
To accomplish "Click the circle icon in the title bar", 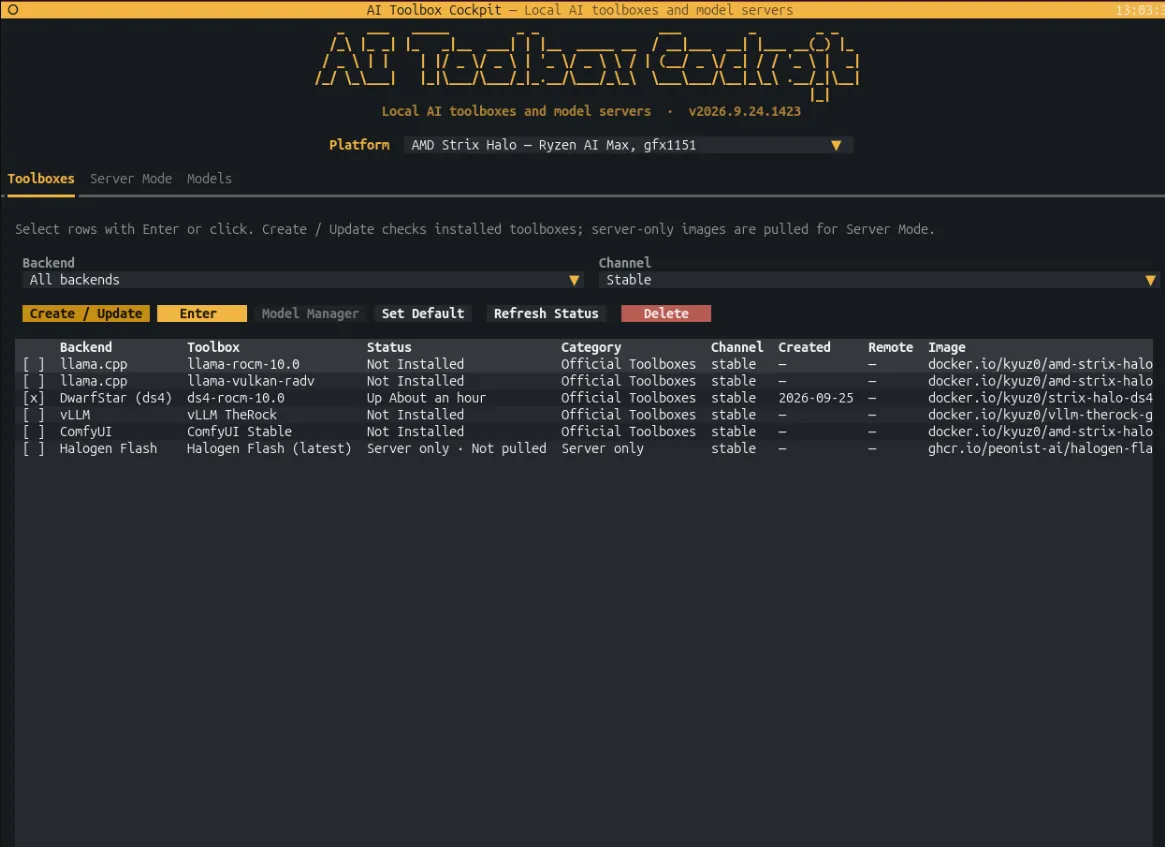I will click(x=13, y=10).
